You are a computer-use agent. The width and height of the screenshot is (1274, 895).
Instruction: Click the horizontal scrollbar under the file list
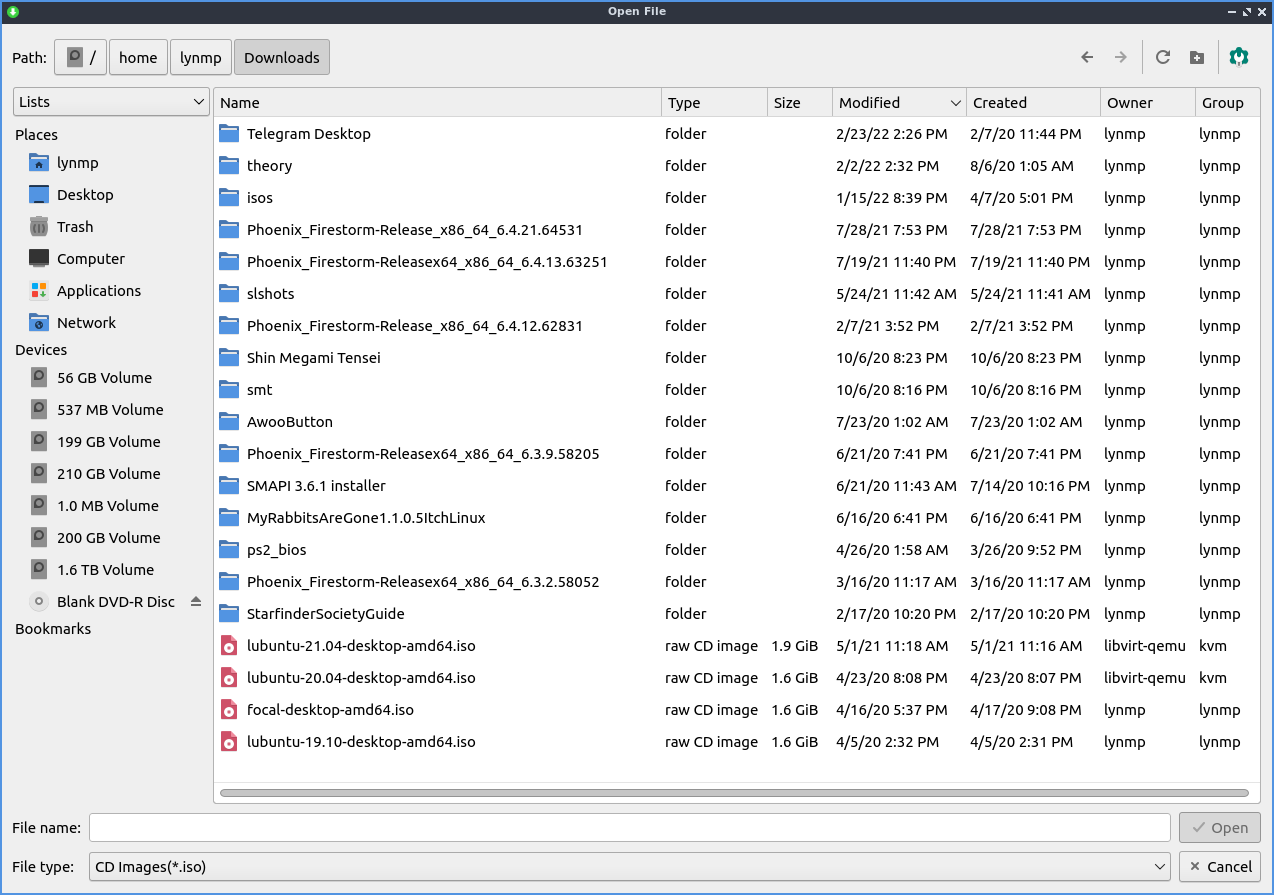[733, 794]
